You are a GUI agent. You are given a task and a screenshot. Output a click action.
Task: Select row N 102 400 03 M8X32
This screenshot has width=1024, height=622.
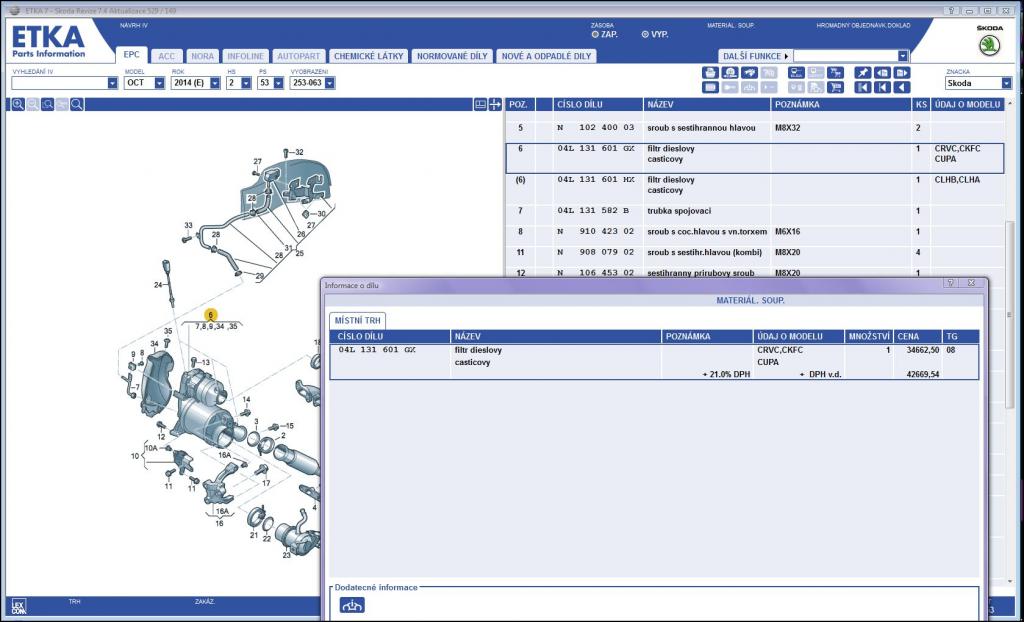point(756,128)
